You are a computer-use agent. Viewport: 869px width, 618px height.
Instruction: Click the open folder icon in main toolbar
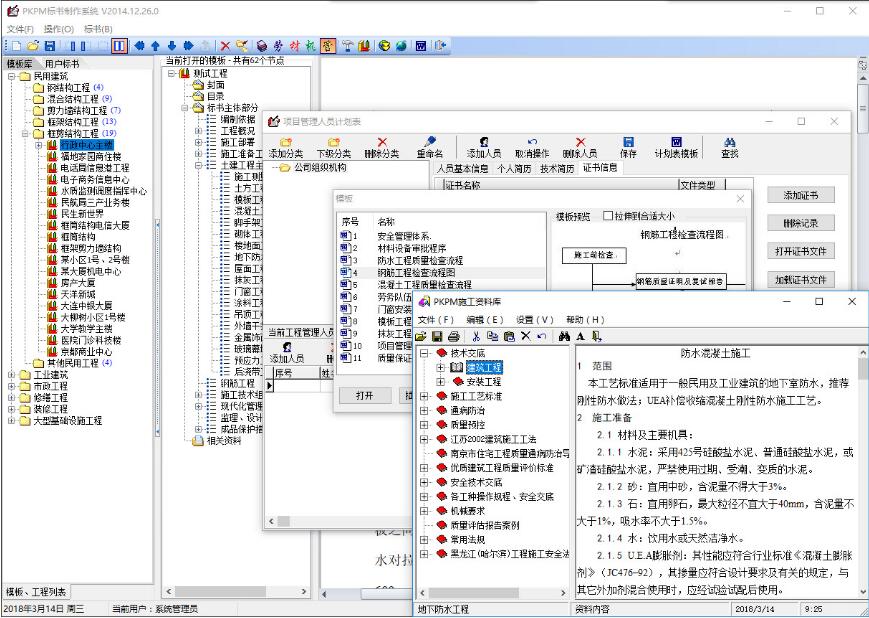click(33, 46)
